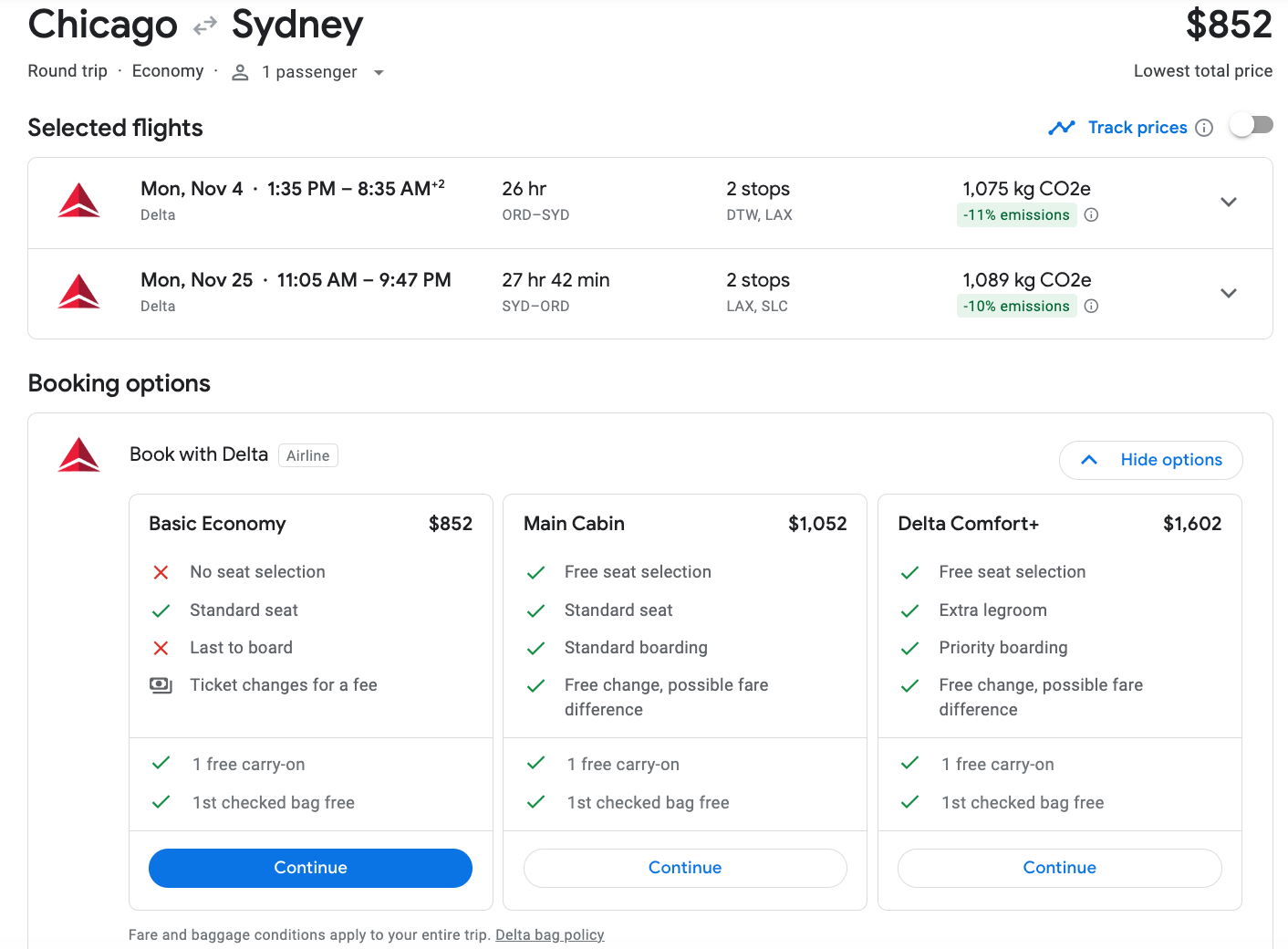This screenshot has height=949, width=1288.
Task: Toggle the Track prices switch
Action: point(1252,126)
